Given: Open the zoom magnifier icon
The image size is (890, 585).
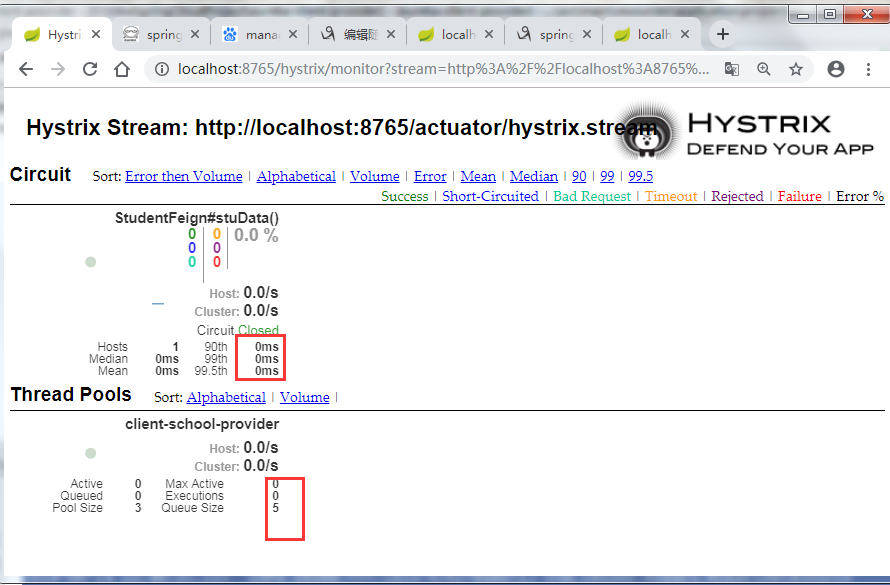Looking at the screenshot, I should click(x=763, y=69).
